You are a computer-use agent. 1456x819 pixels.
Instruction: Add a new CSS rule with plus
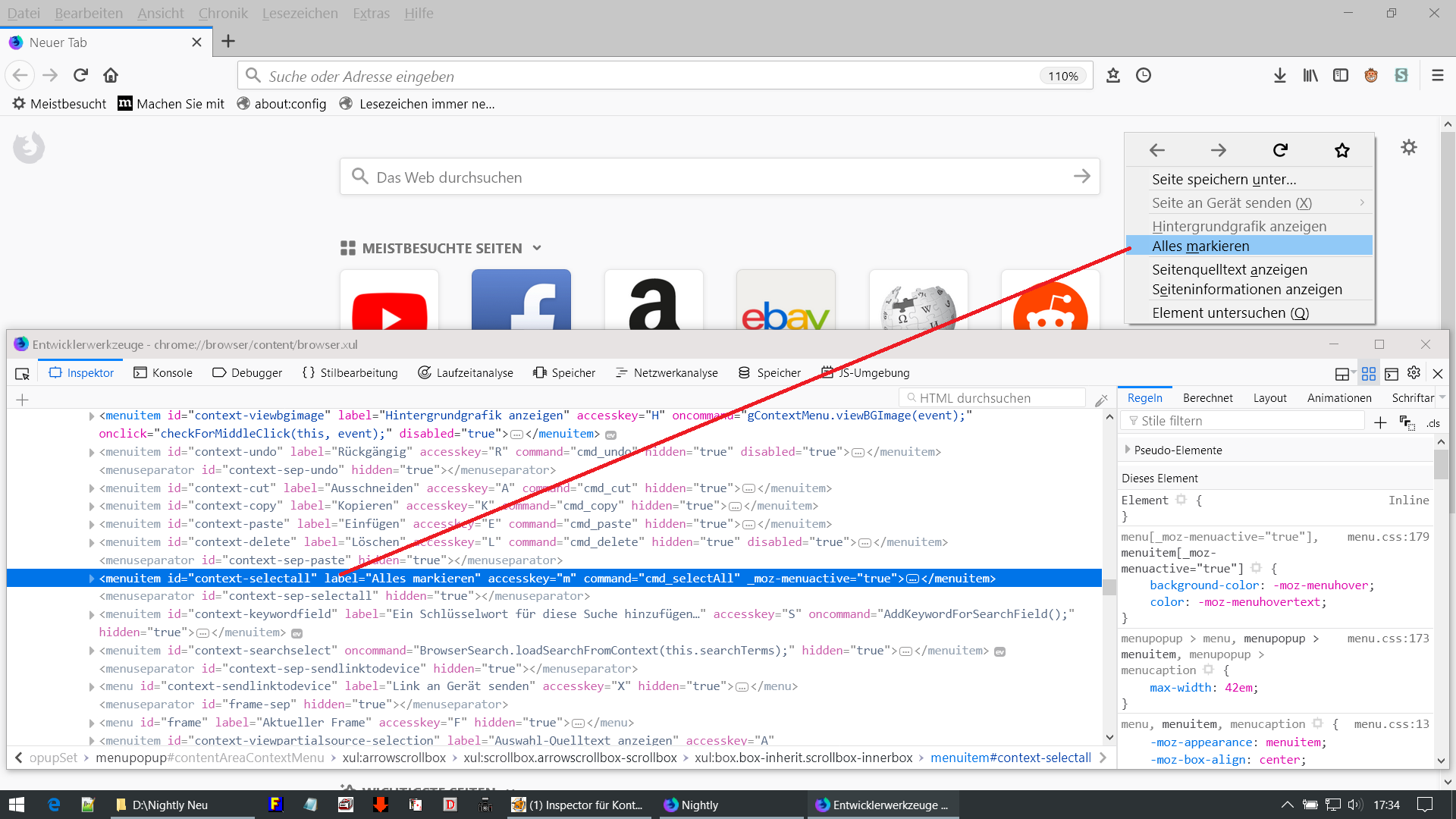[x=1380, y=422]
